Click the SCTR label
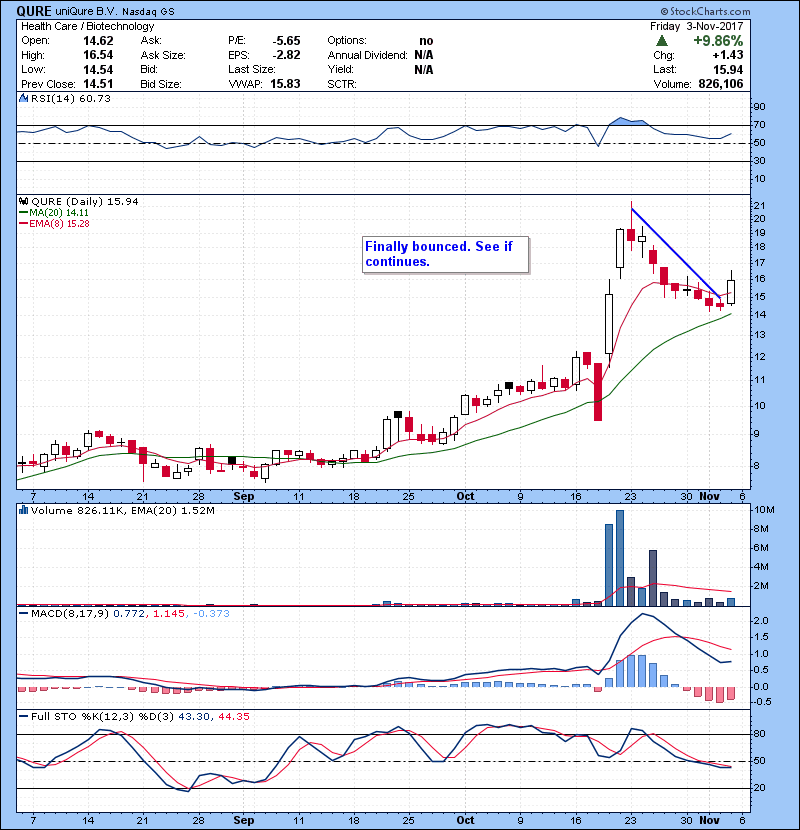 click(x=341, y=84)
